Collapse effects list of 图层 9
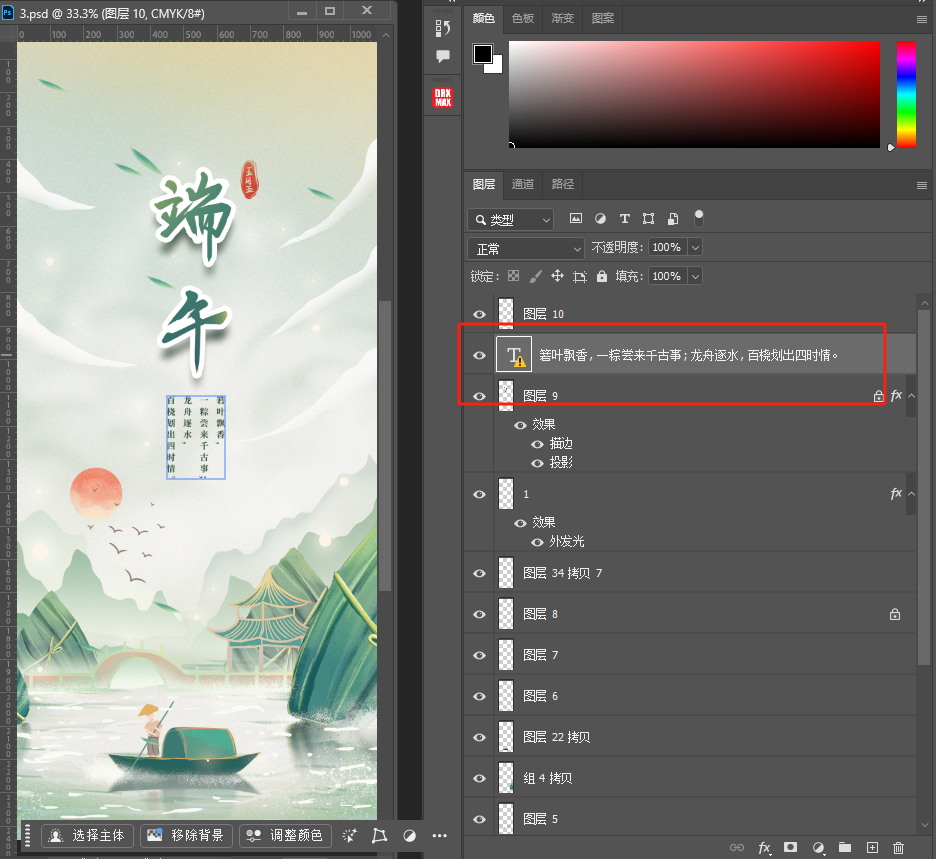The width and height of the screenshot is (936, 859). [x=910, y=396]
